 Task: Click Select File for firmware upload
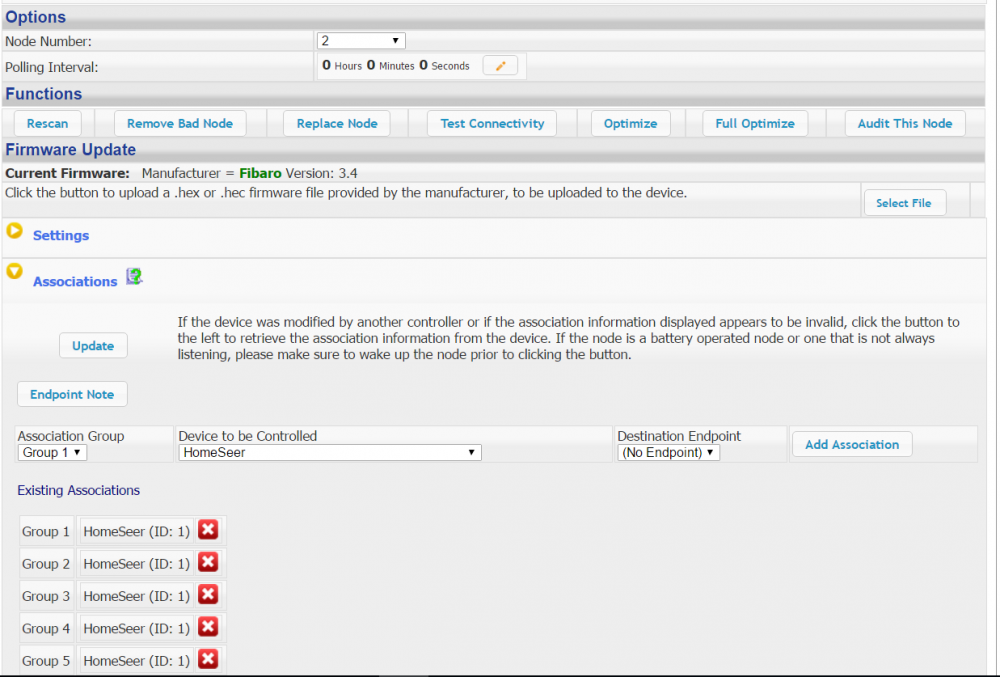(x=903, y=203)
